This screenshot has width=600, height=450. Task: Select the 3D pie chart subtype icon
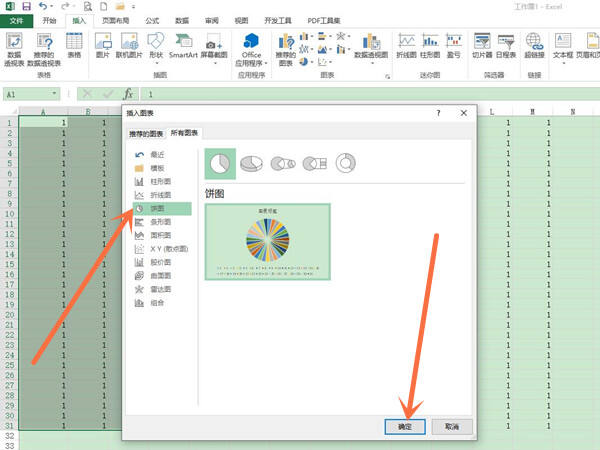pyautogui.click(x=251, y=163)
